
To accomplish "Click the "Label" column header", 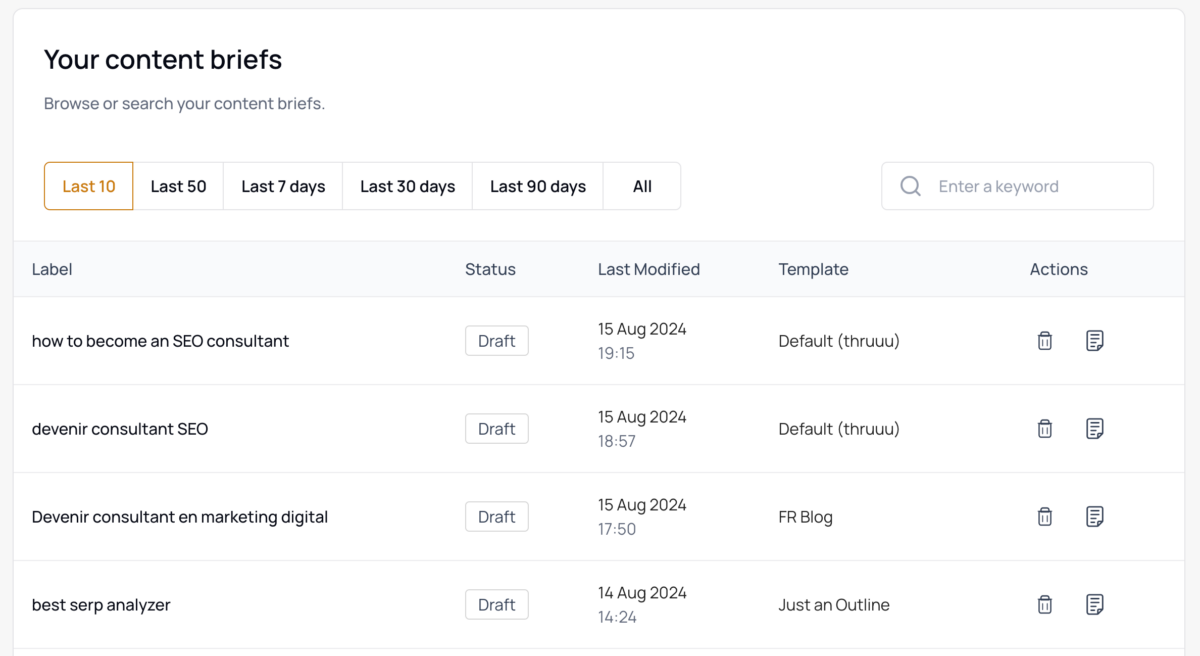I will tap(51, 269).
